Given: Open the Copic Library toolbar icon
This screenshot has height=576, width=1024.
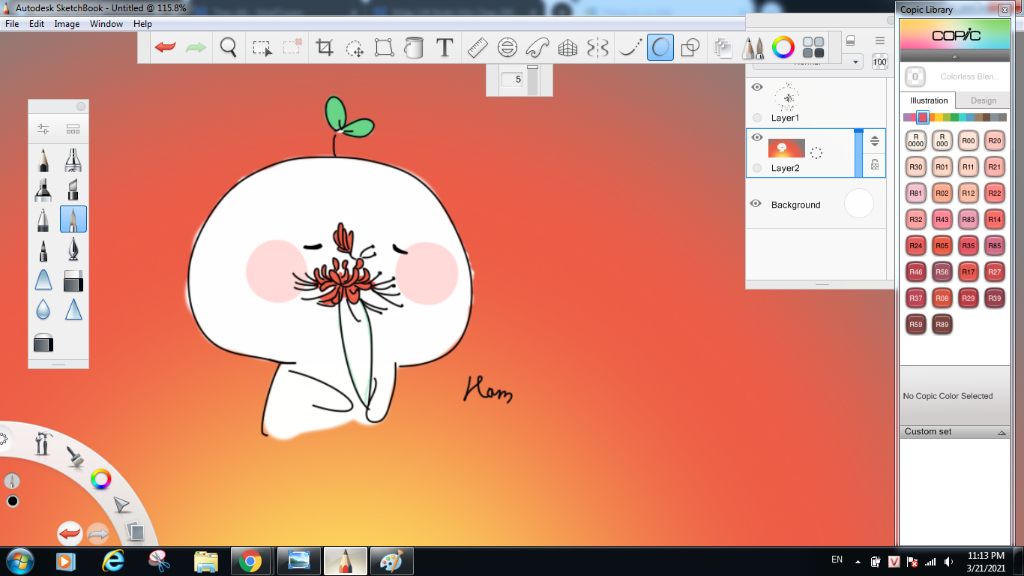Looking at the screenshot, I should click(x=813, y=48).
